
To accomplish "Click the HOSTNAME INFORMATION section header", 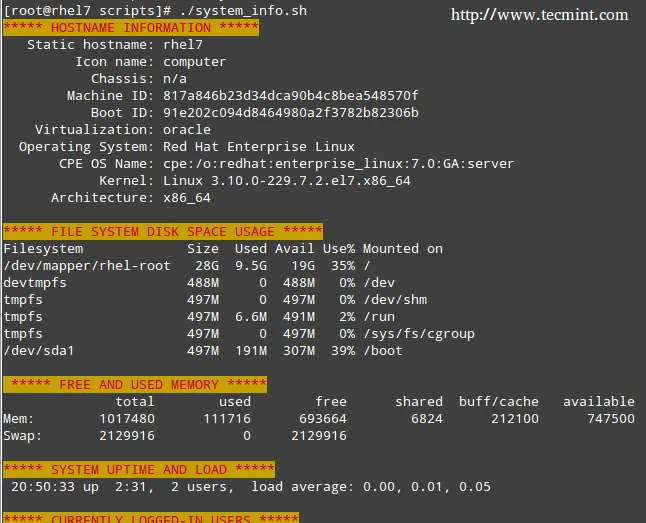I will [x=130, y=28].
